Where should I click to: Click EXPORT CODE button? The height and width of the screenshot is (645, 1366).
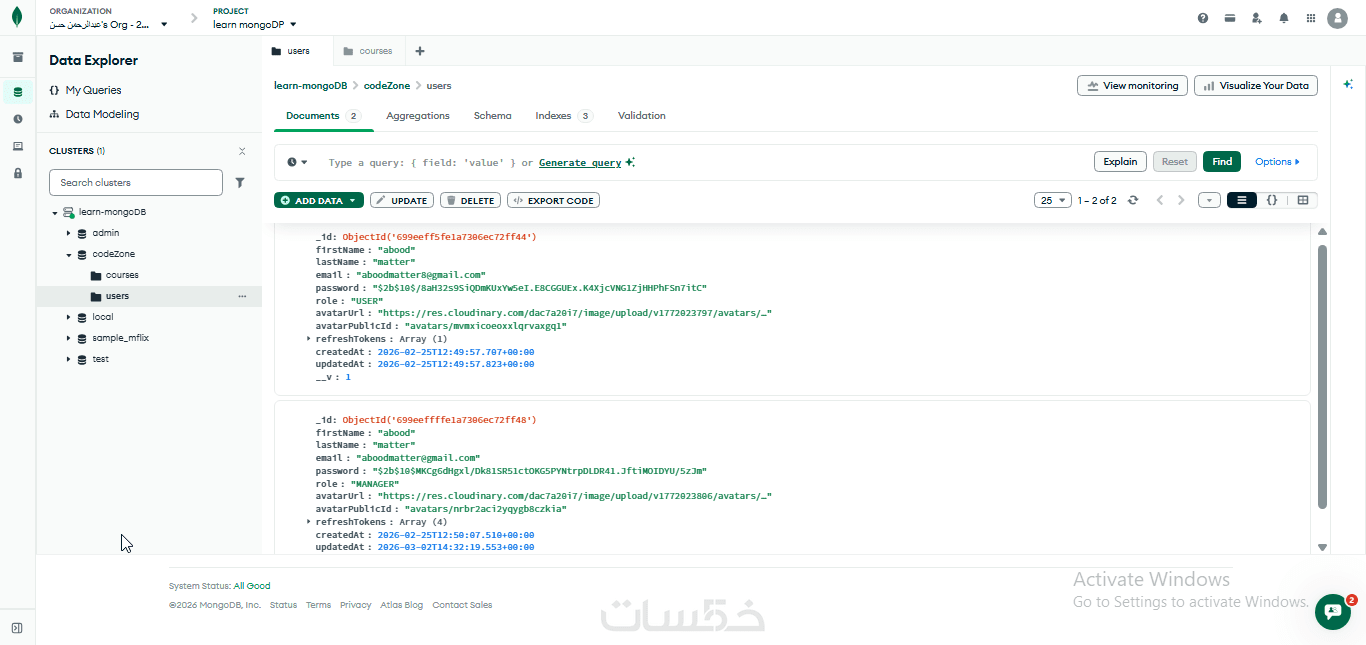coord(553,200)
